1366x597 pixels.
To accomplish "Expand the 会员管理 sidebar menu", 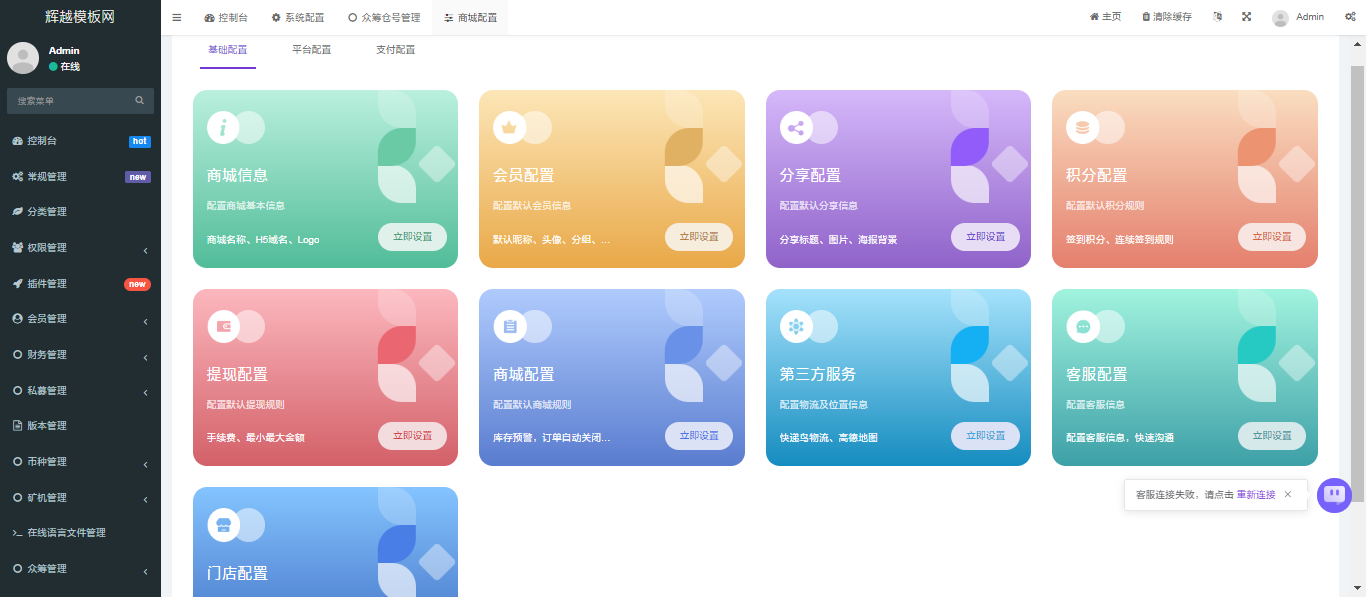I will 80,319.
